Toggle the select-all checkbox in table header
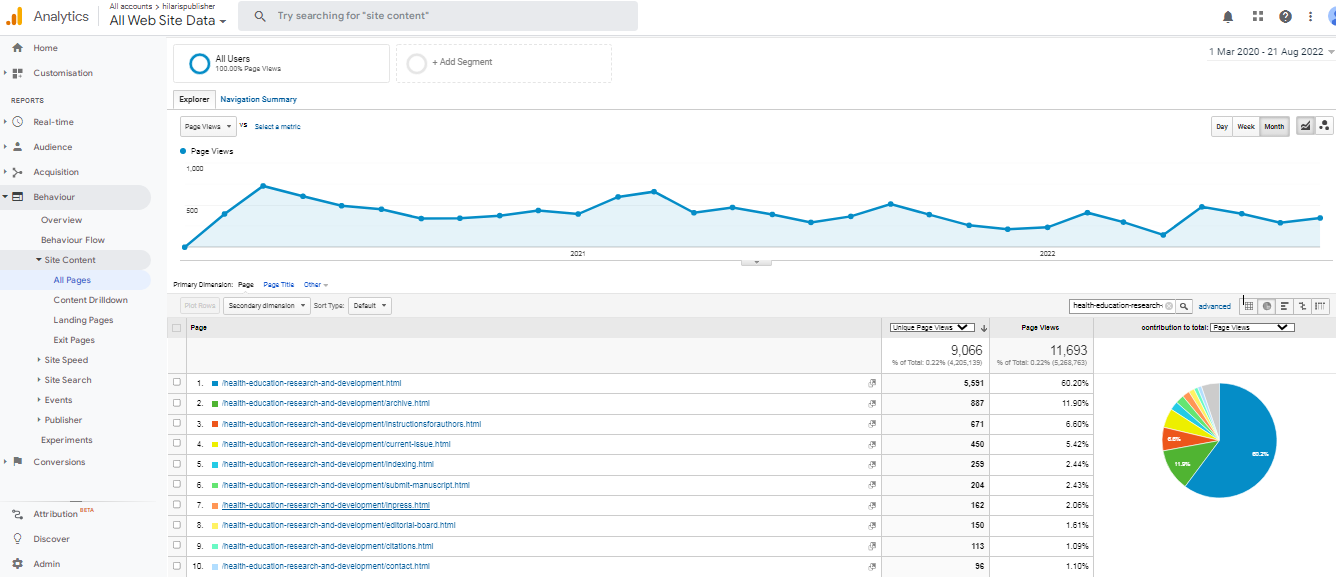This screenshot has width=1336, height=577. (177, 327)
